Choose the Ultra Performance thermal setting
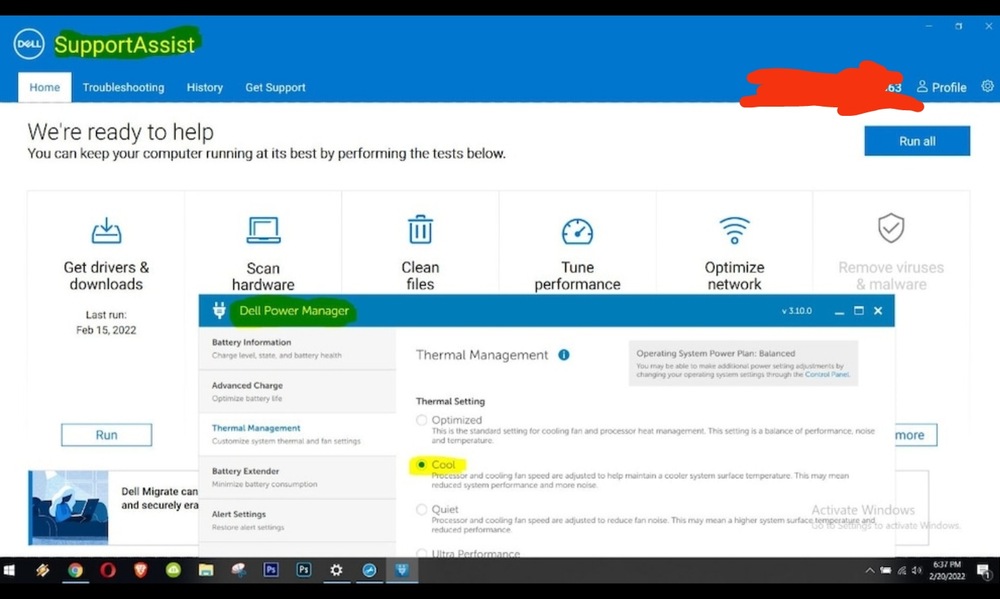Screen dimensions: 1000x599 (422, 553)
